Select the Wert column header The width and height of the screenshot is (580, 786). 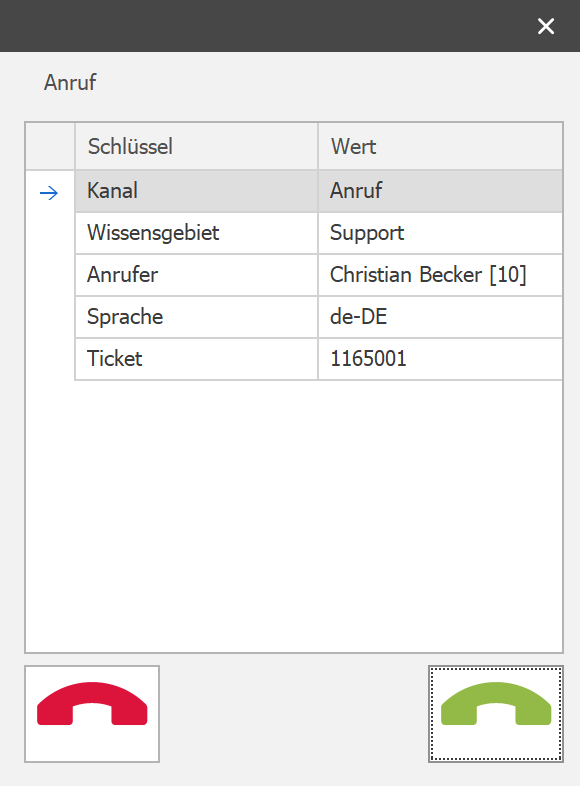(x=440, y=146)
